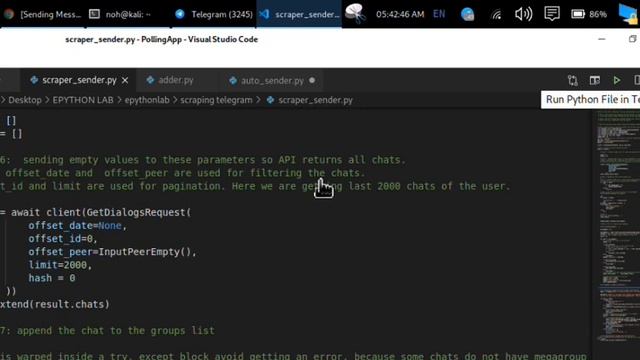640x360 pixels.
Task: Select Desktop in the breadcrumb path
Action: point(25,100)
